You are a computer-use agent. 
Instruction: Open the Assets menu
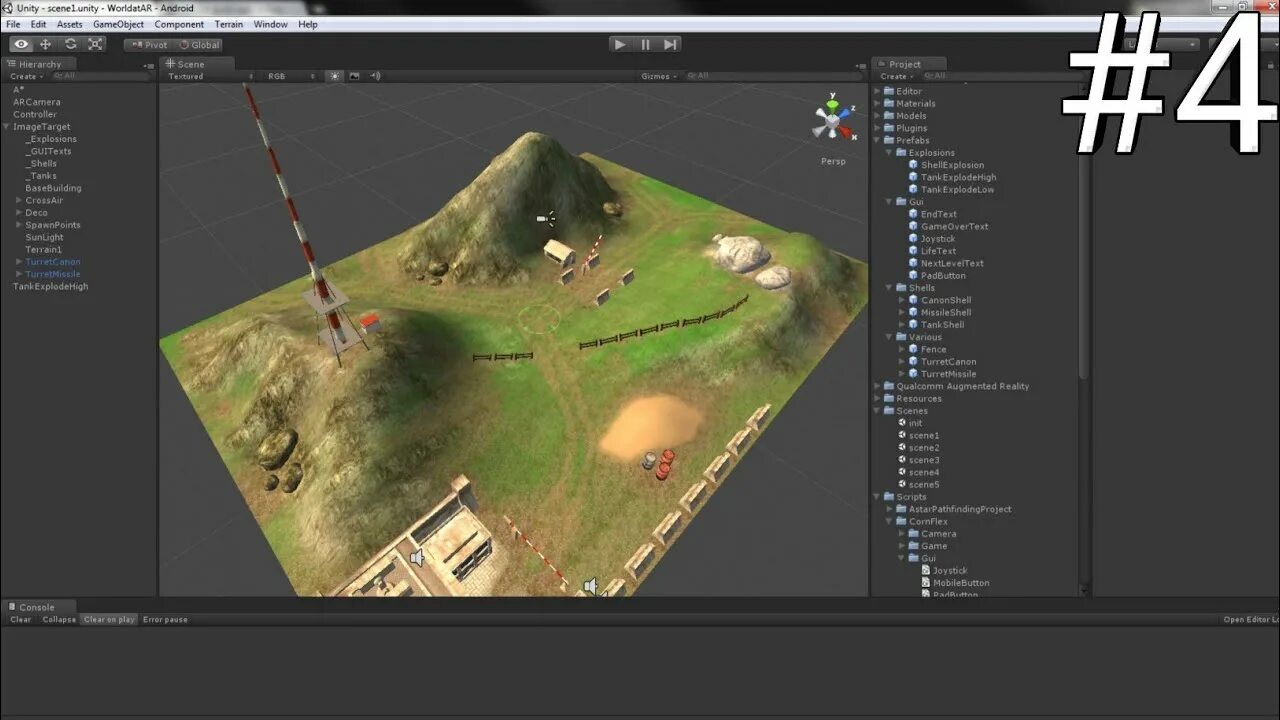70,24
